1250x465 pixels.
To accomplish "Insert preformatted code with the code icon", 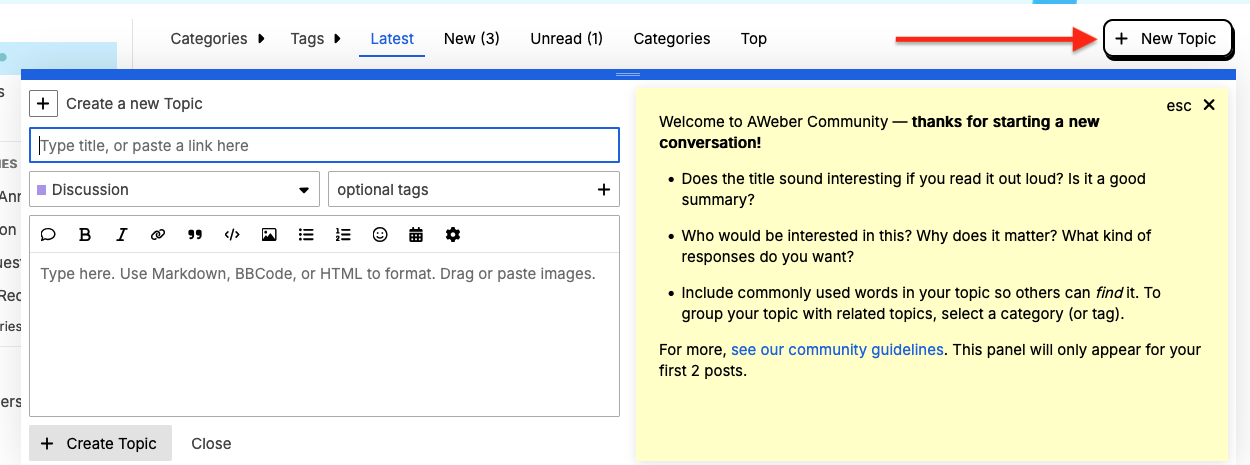I will pyautogui.click(x=232, y=235).
